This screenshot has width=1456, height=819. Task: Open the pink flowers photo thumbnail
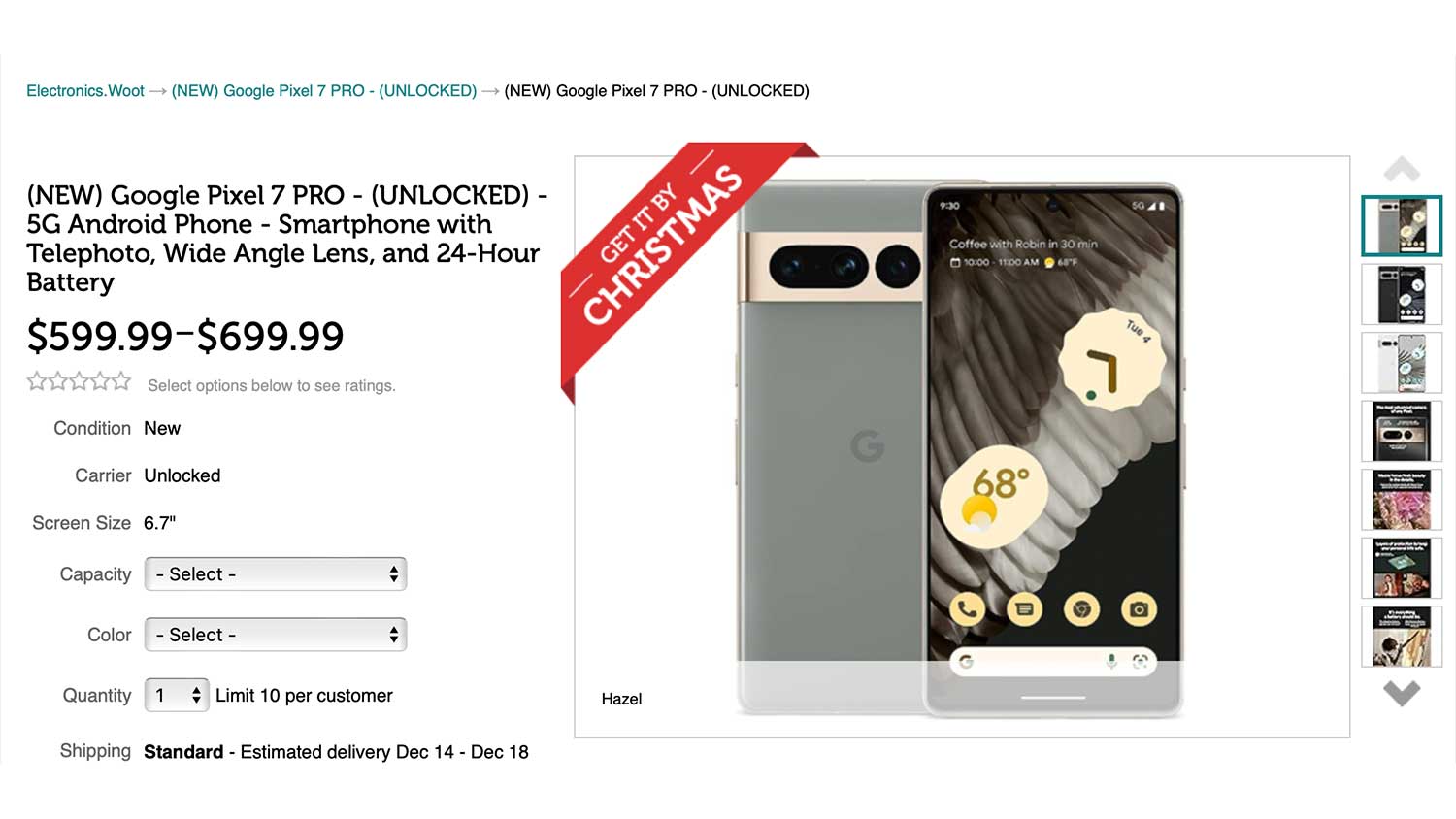point(1402,500)
